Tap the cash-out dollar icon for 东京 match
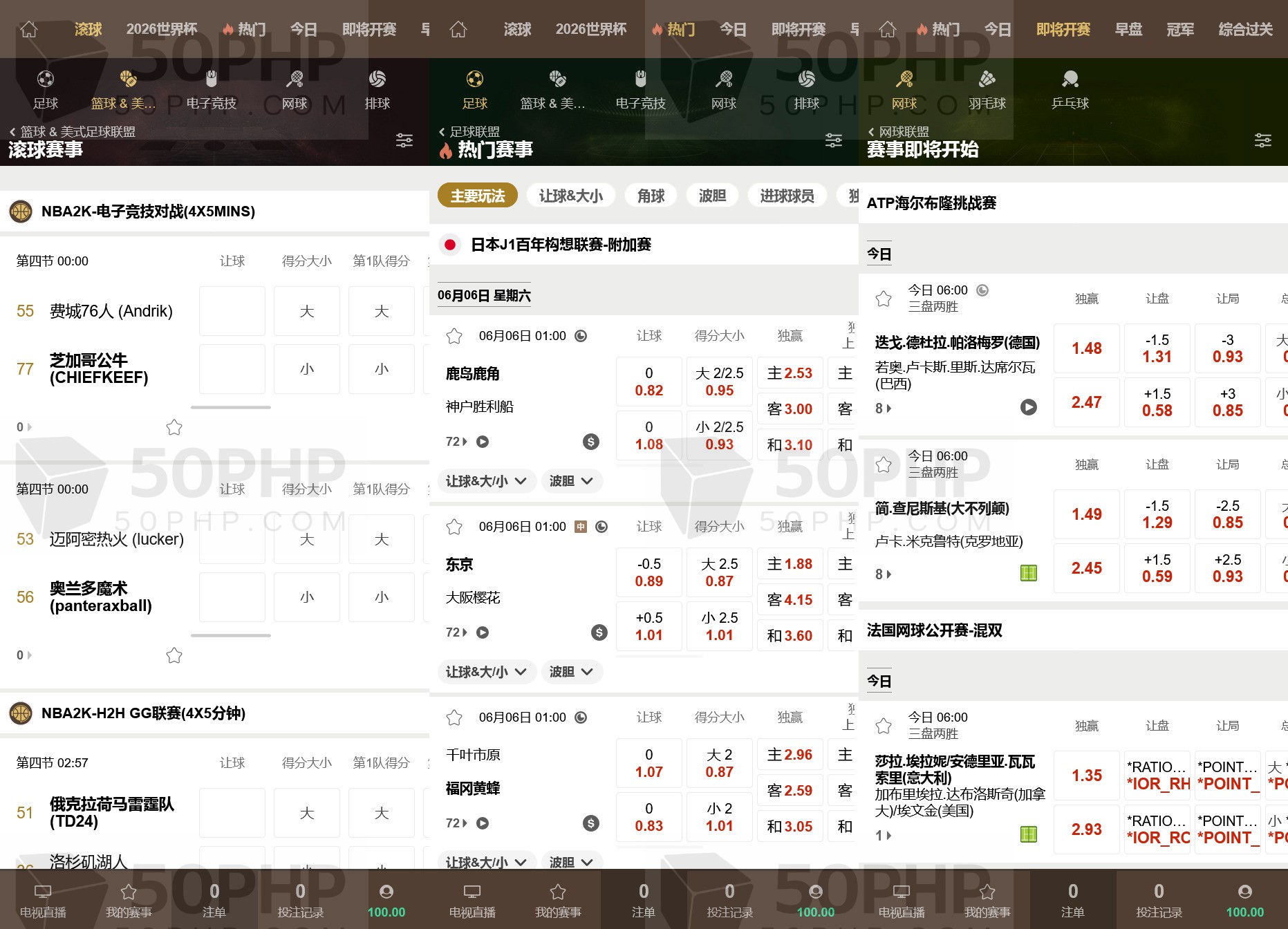Image resolution: width=1288 pixels, height=929 pixels. click(x=599, y=632)
